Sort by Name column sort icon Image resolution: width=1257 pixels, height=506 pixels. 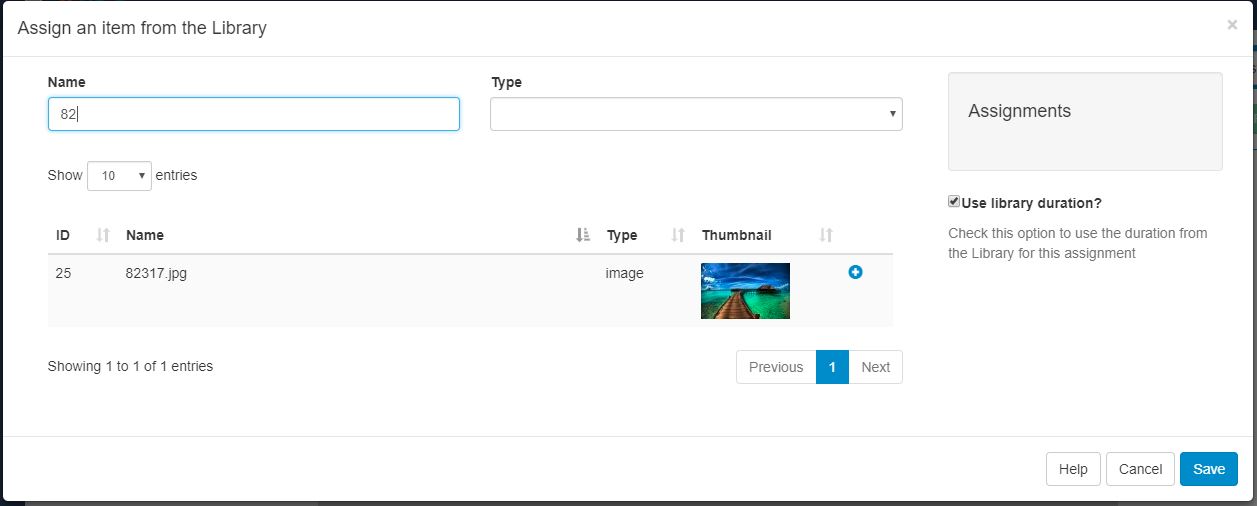(584, 235)
